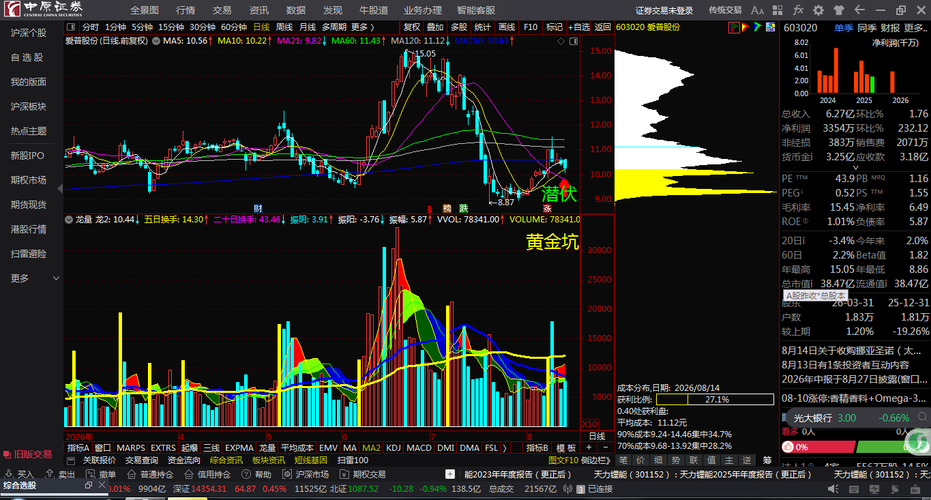Viewport: 931px width, 500px height.
Task: Go back using the left arrow icon
Action: coord(859,10)
